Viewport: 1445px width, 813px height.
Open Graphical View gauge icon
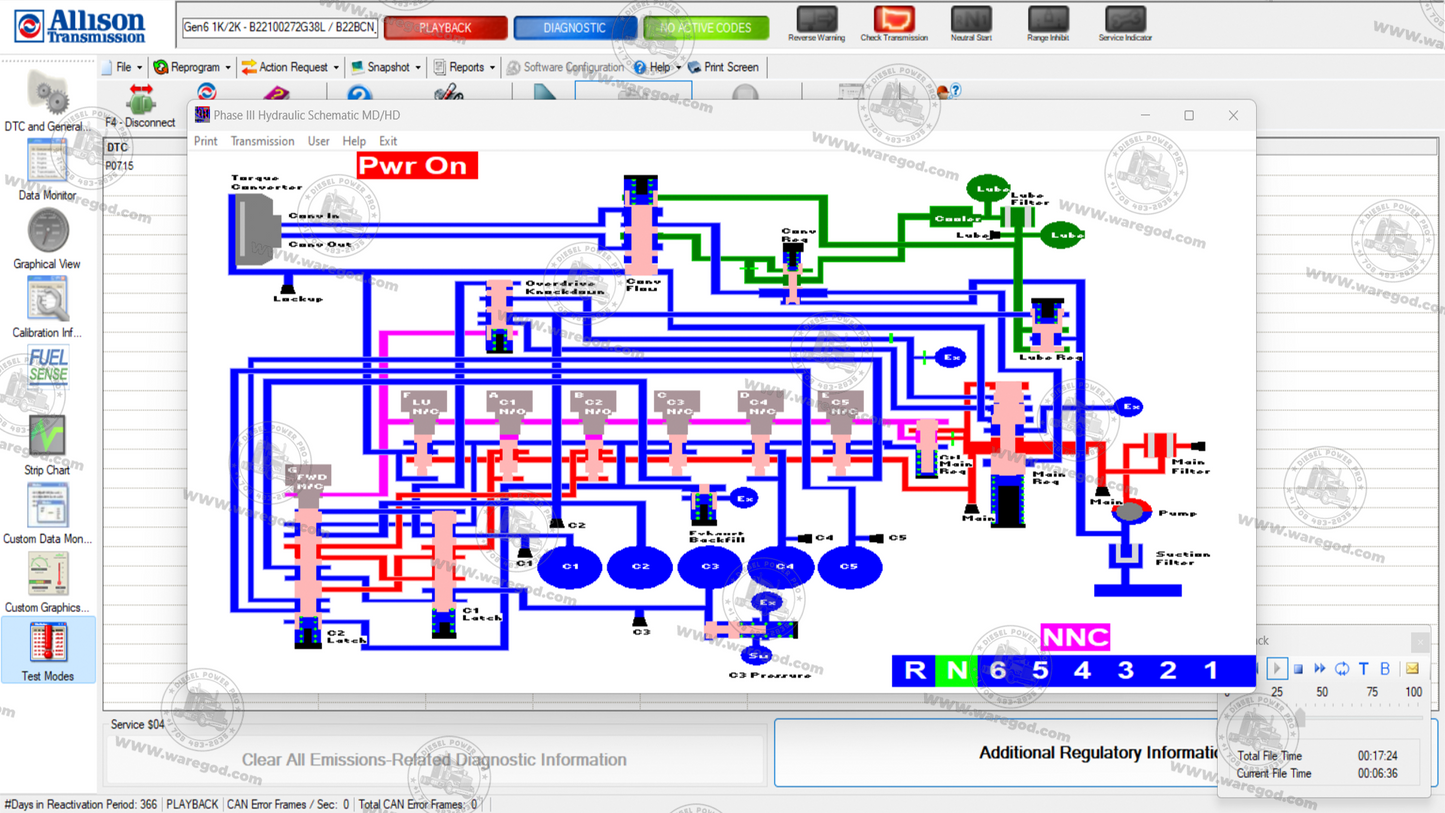47,231
